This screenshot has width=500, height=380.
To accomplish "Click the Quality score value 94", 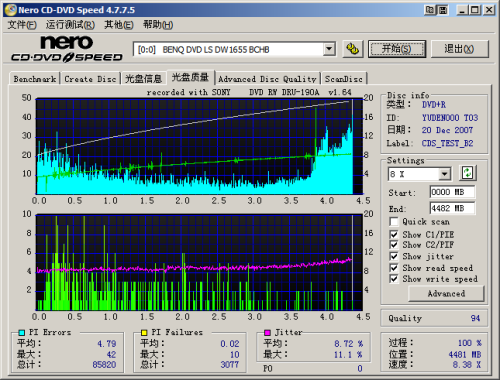I will click(x=475, y=318).
